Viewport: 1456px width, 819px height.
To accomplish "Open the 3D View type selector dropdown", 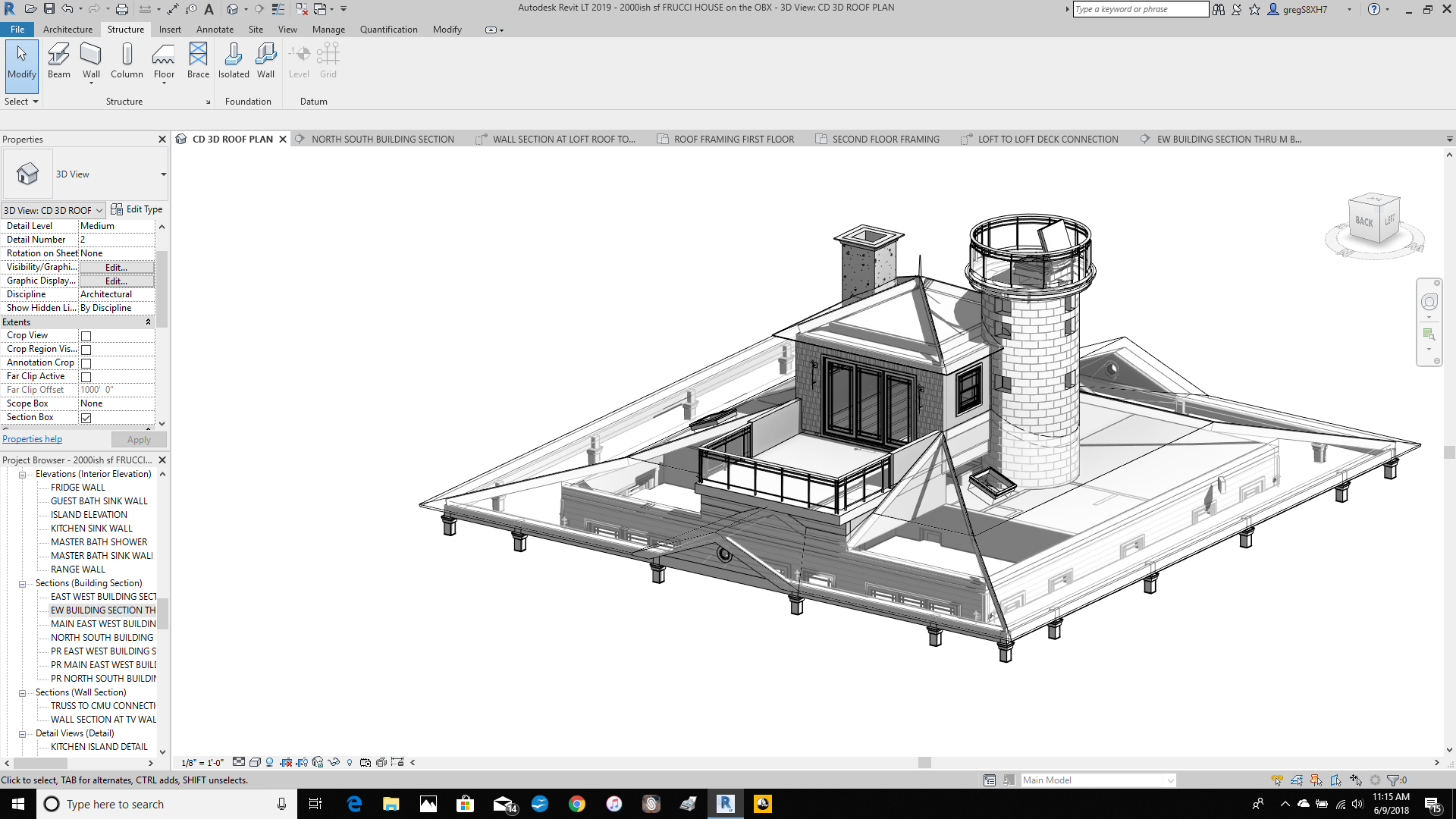I will click(163, 174).
